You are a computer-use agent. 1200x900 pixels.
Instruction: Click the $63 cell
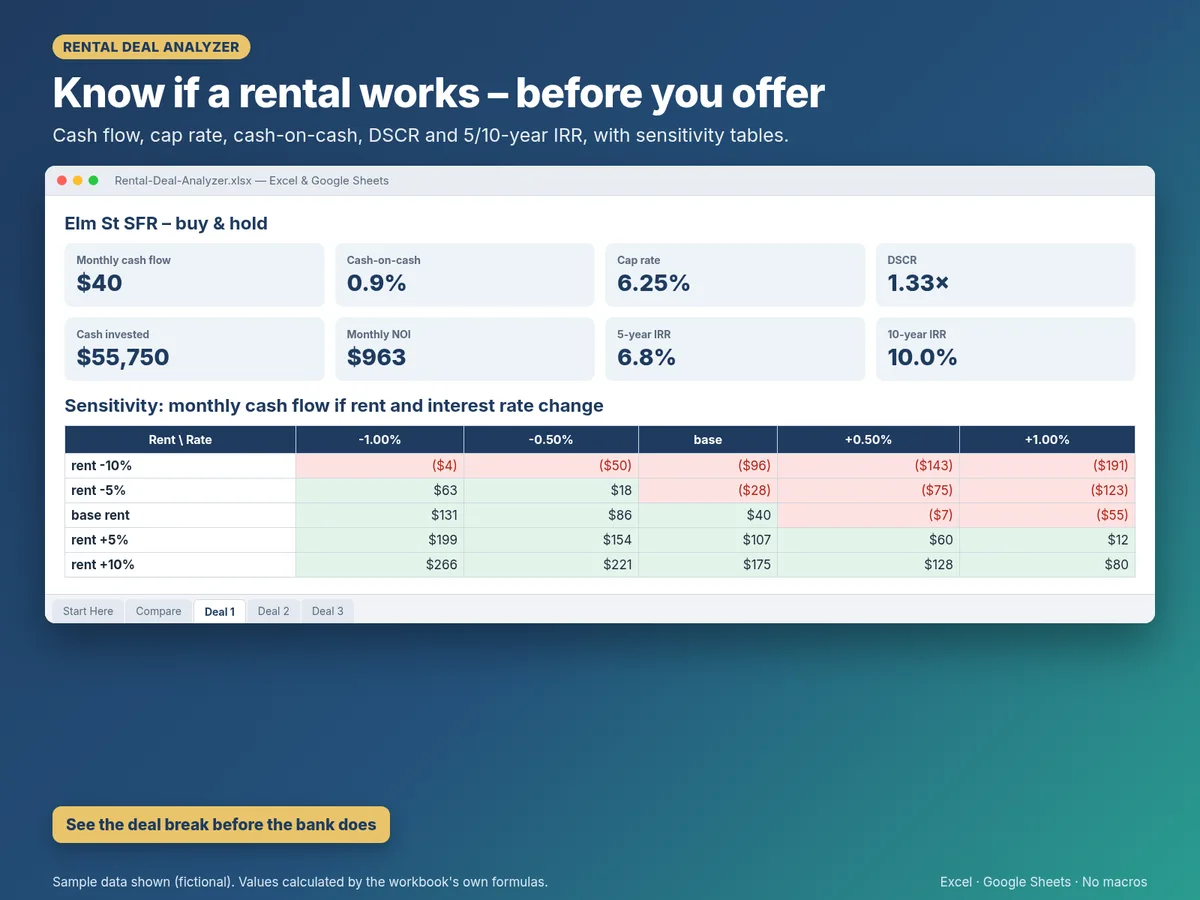point(380,490)
